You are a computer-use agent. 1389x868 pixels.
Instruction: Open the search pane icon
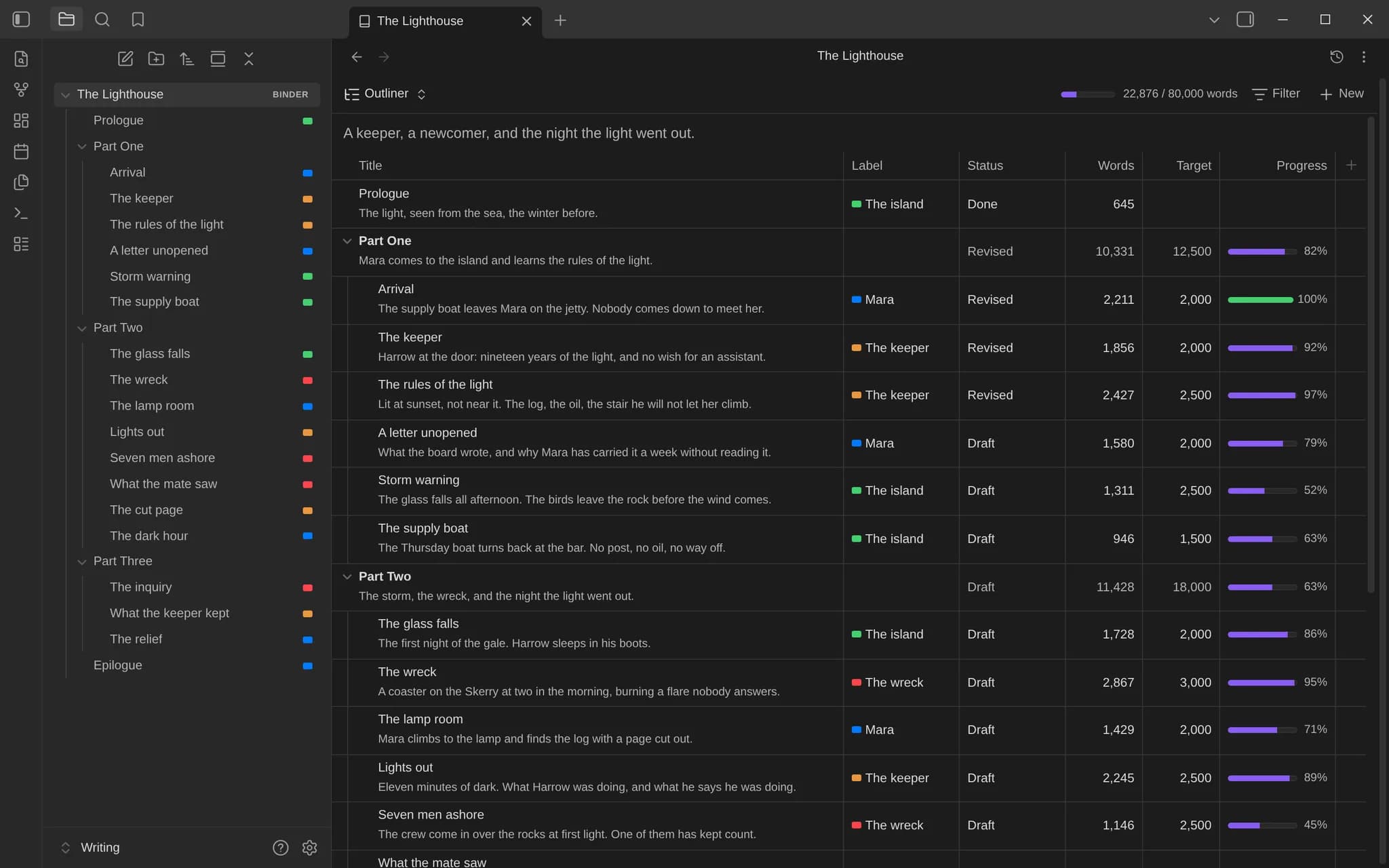102,20
